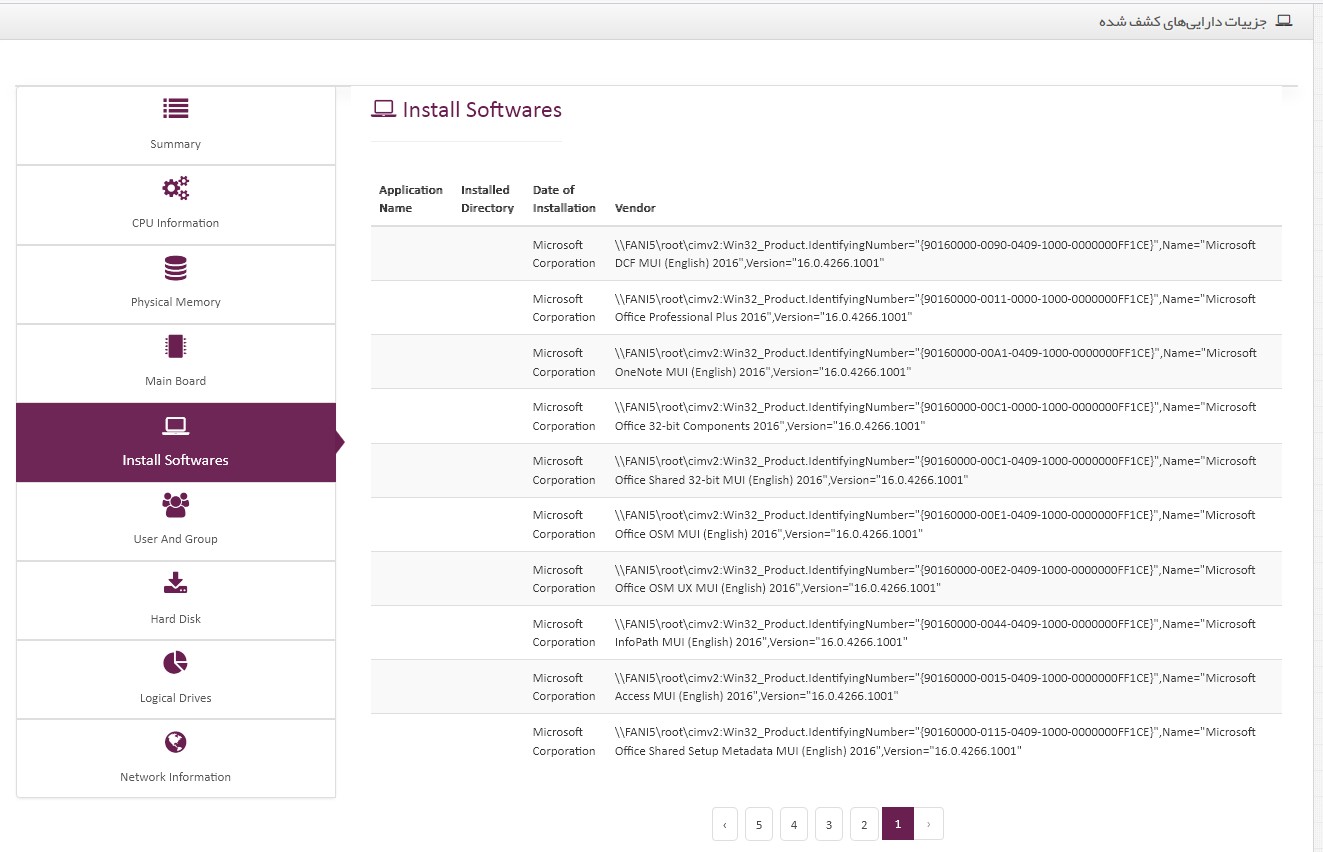Screen dimensions: 1323x852
Task: Click the User And Group people icon
Action: click(176, 505)
